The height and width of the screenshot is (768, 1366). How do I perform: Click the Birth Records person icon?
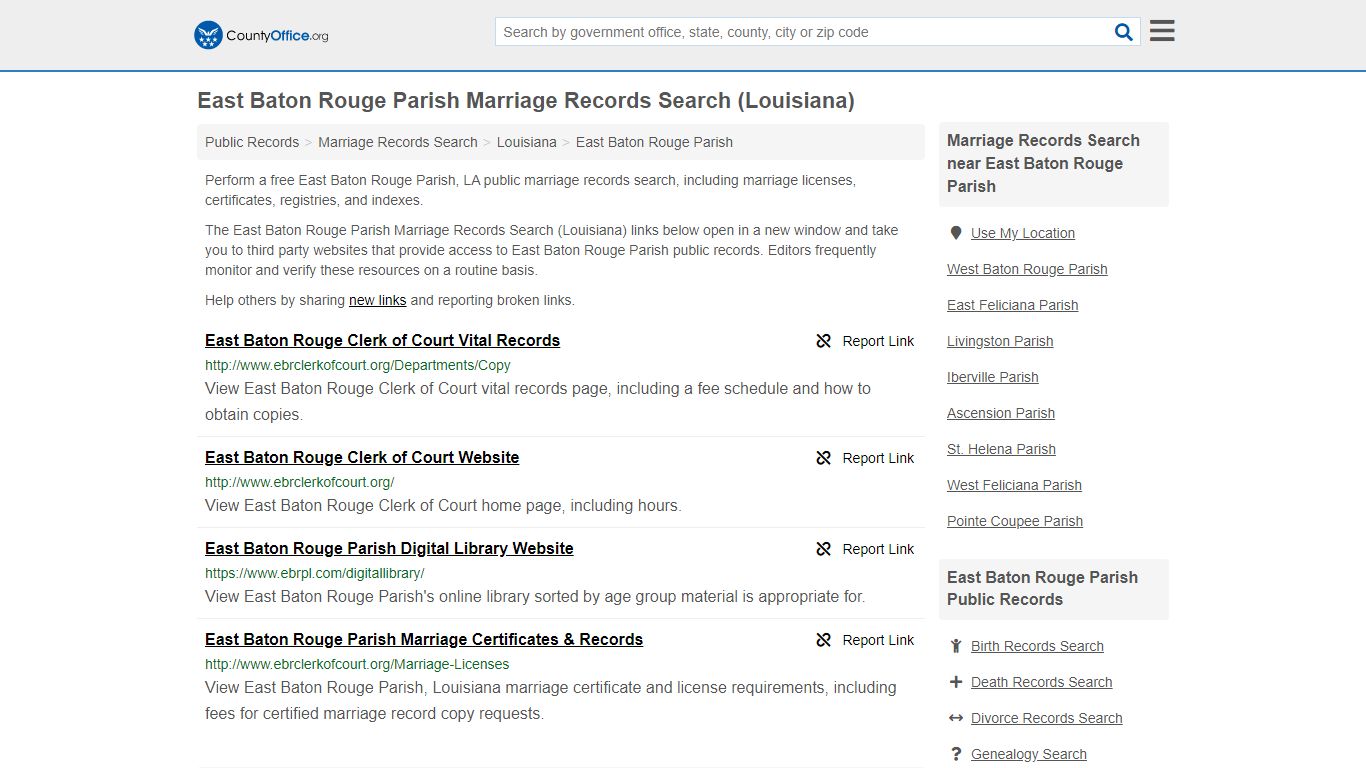pyautogui.click(x=955, y=646)
